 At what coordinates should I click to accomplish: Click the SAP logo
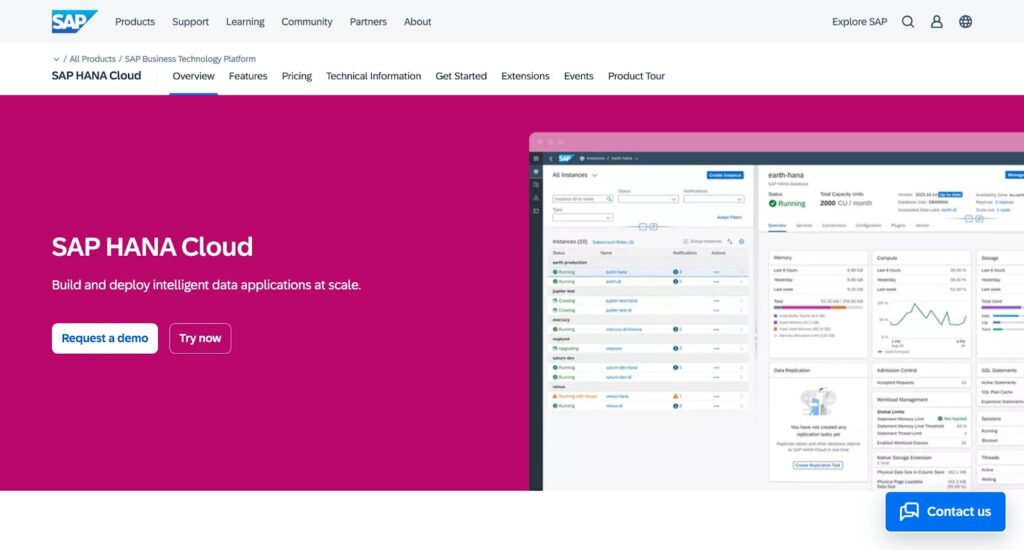click(x=74, y=22)
